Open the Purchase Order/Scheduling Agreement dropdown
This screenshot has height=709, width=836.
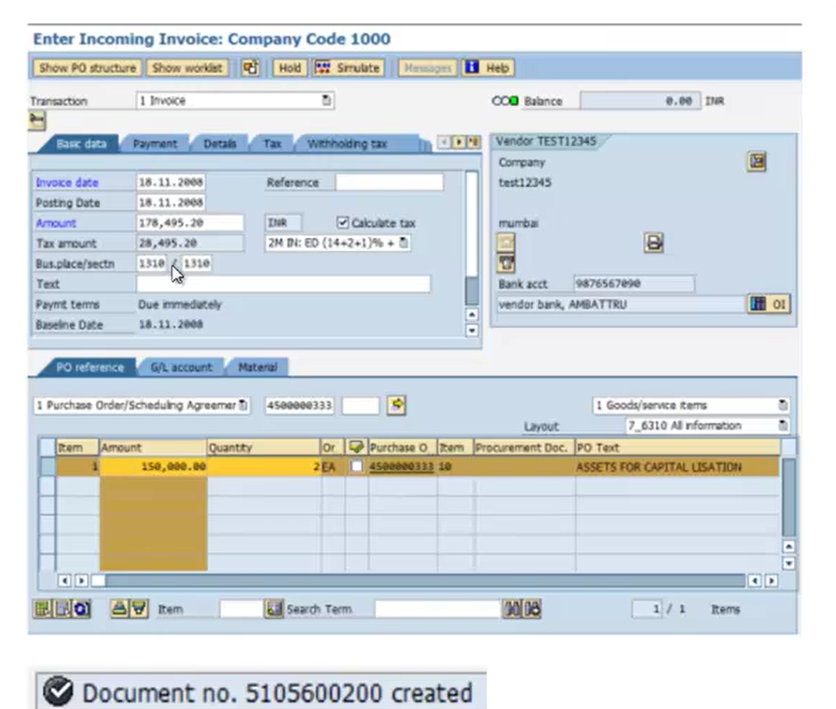142,405
